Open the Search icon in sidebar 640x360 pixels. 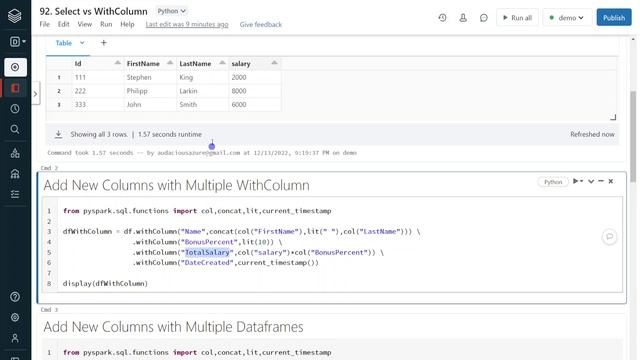pyautogui.click(x=15, y=129)
